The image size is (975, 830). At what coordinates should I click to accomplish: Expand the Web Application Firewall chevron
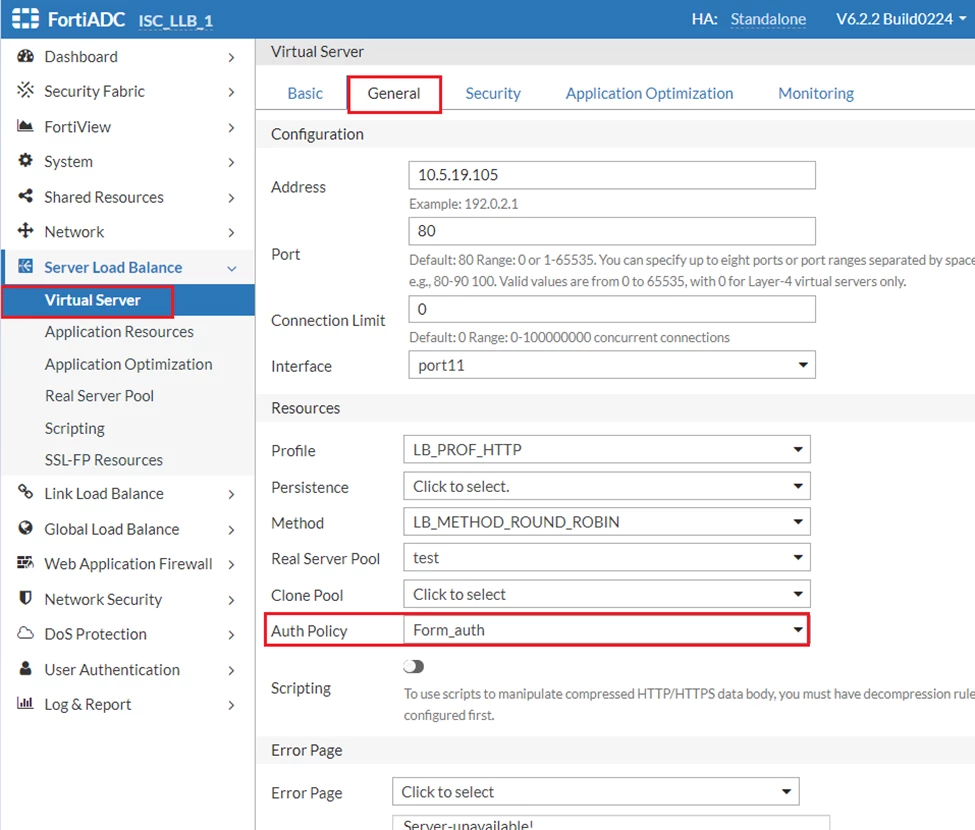(x=231, y=565)
